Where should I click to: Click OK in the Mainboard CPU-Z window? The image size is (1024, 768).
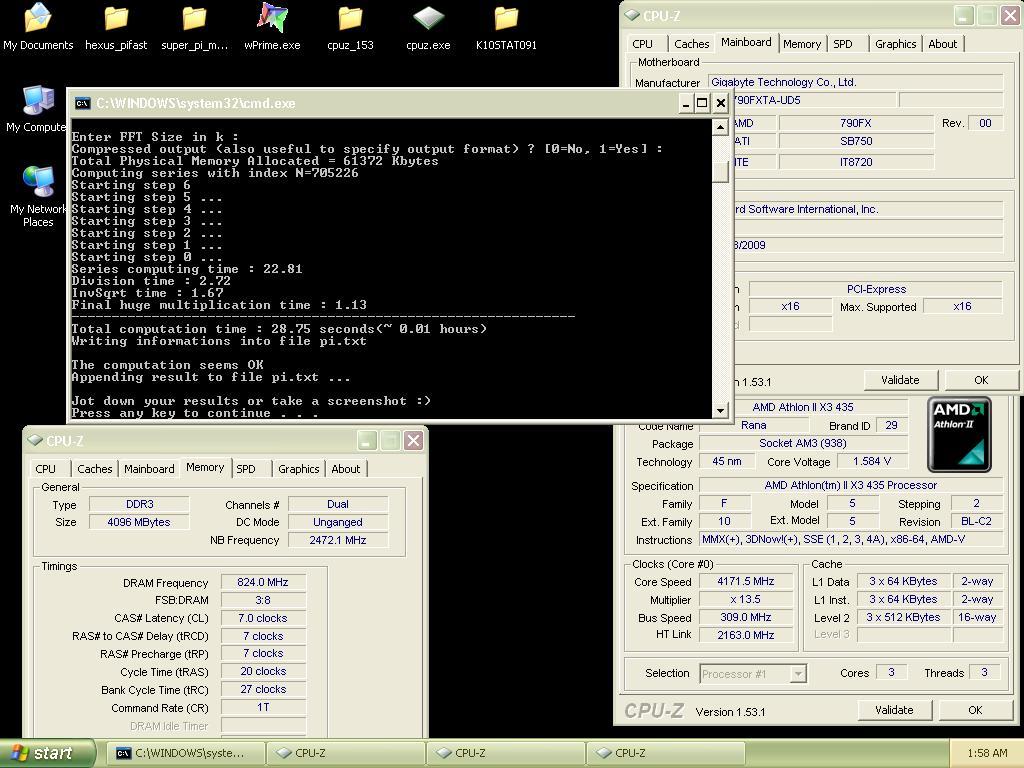coord(981,380)
